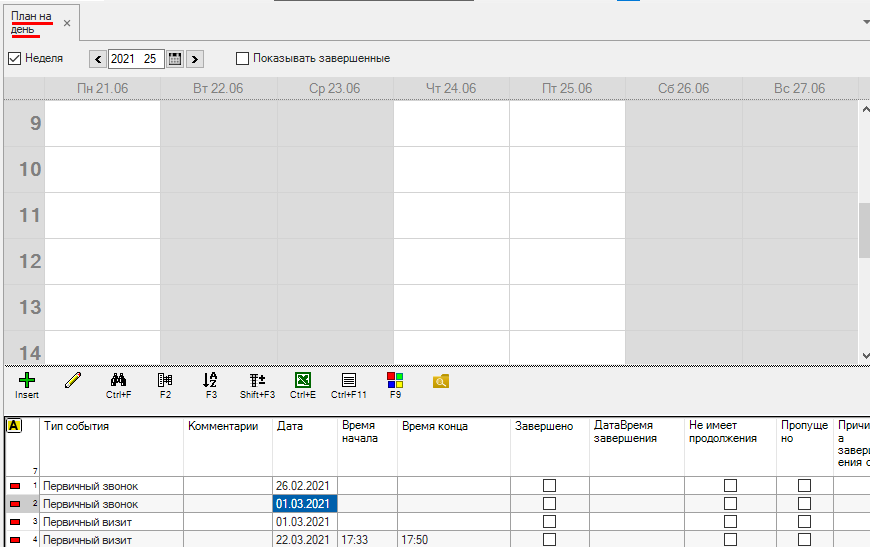The image size is (870, 547).
Task: Click the yellow folder search icon
Action: point(441,381)
